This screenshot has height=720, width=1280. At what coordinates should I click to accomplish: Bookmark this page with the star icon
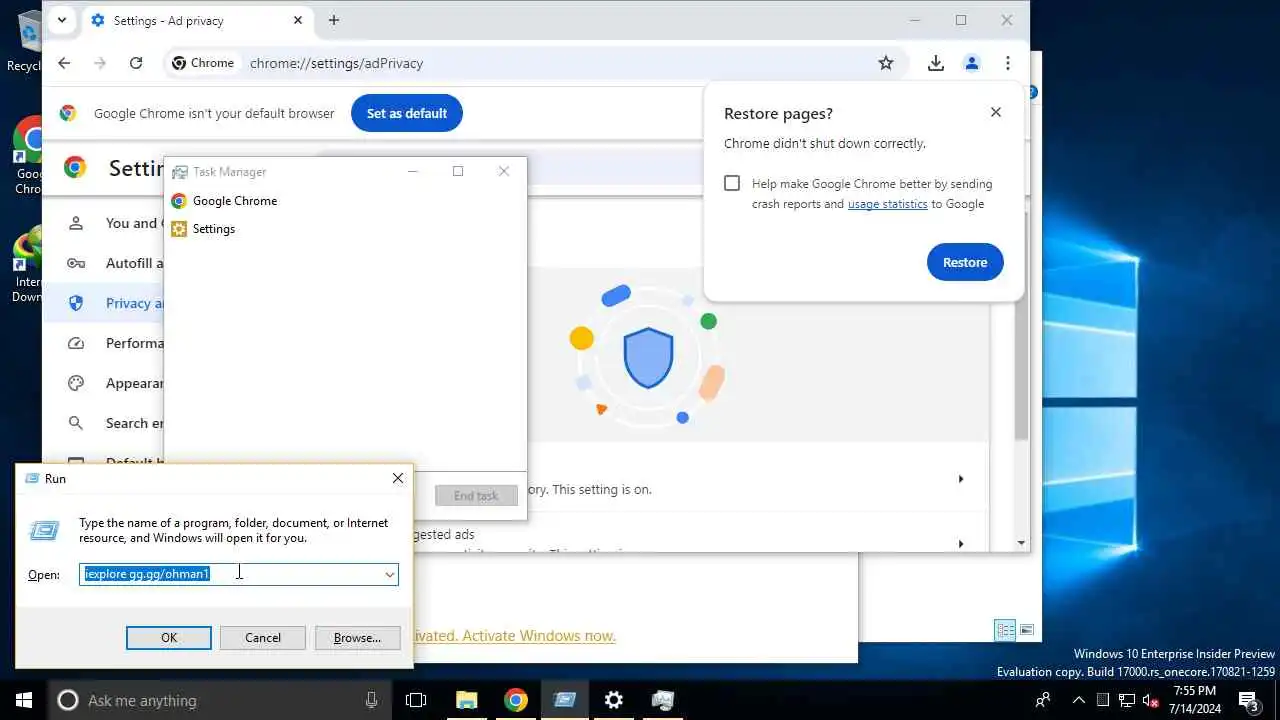[886, 63]
